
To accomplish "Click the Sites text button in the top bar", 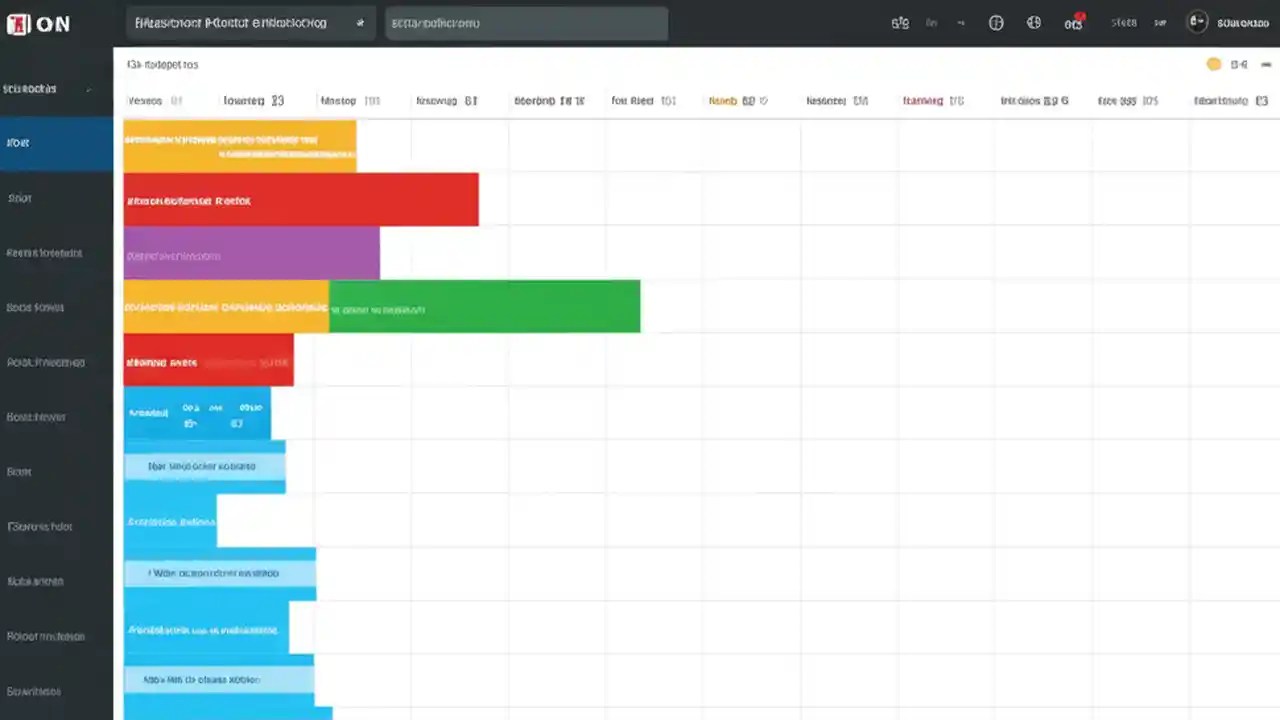I will tap(1123, 23).
